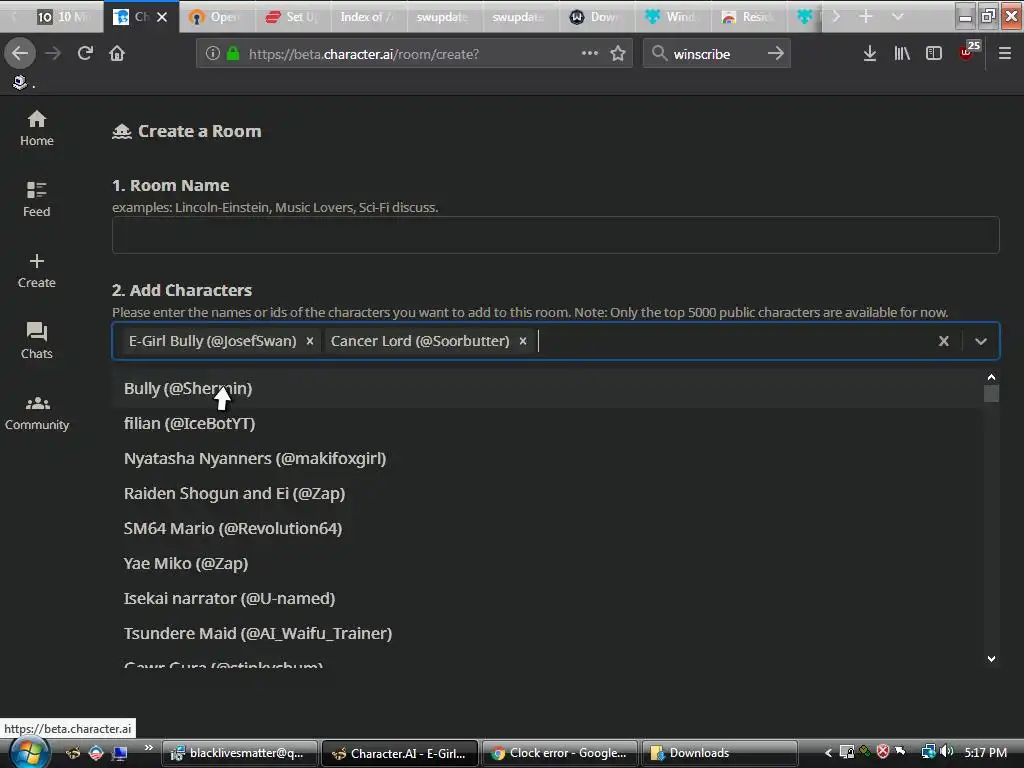Open the Library toolbar icon
Image resolution: width=1024 pixels, height=768 pixels.
point(902,54)
